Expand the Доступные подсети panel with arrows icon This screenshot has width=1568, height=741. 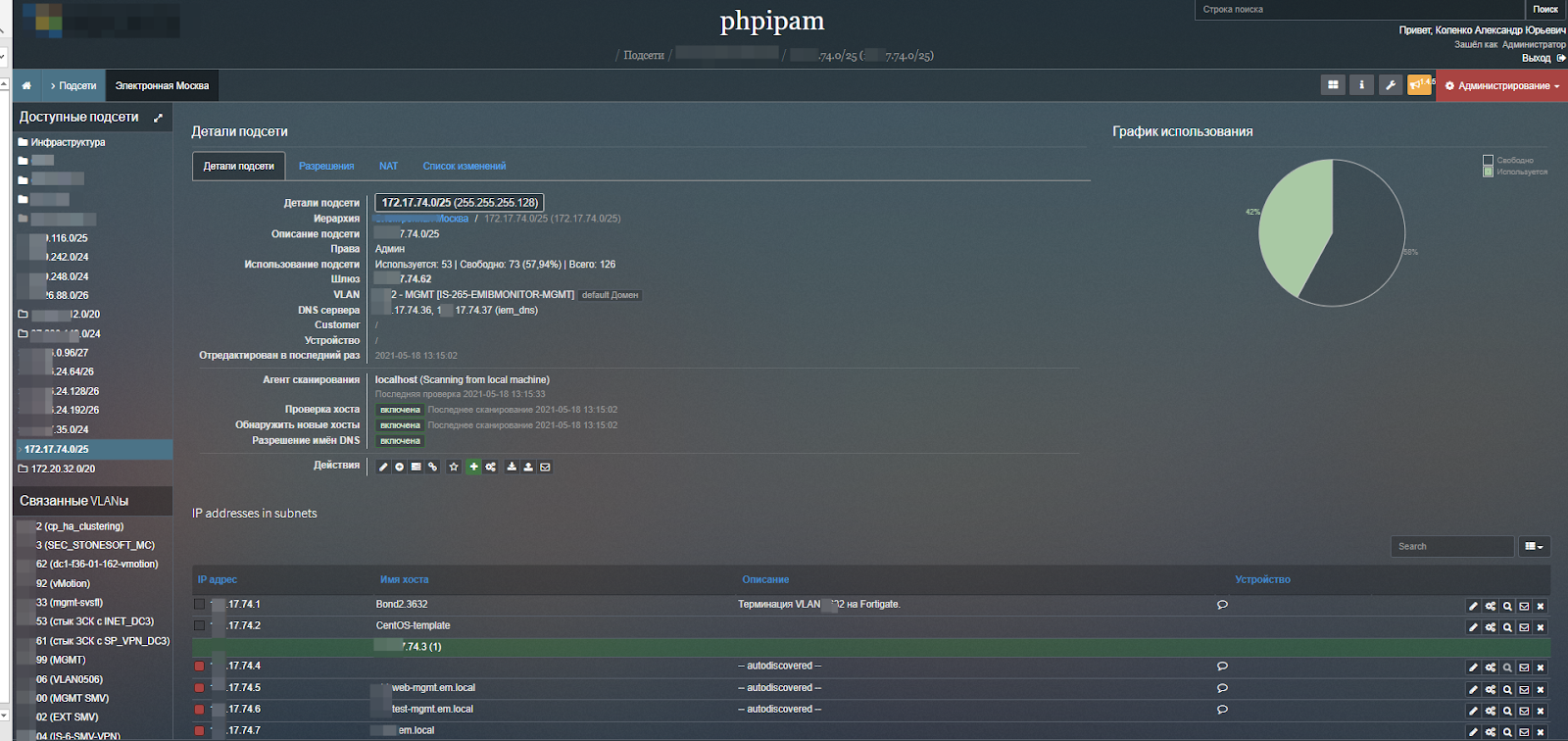159,118
